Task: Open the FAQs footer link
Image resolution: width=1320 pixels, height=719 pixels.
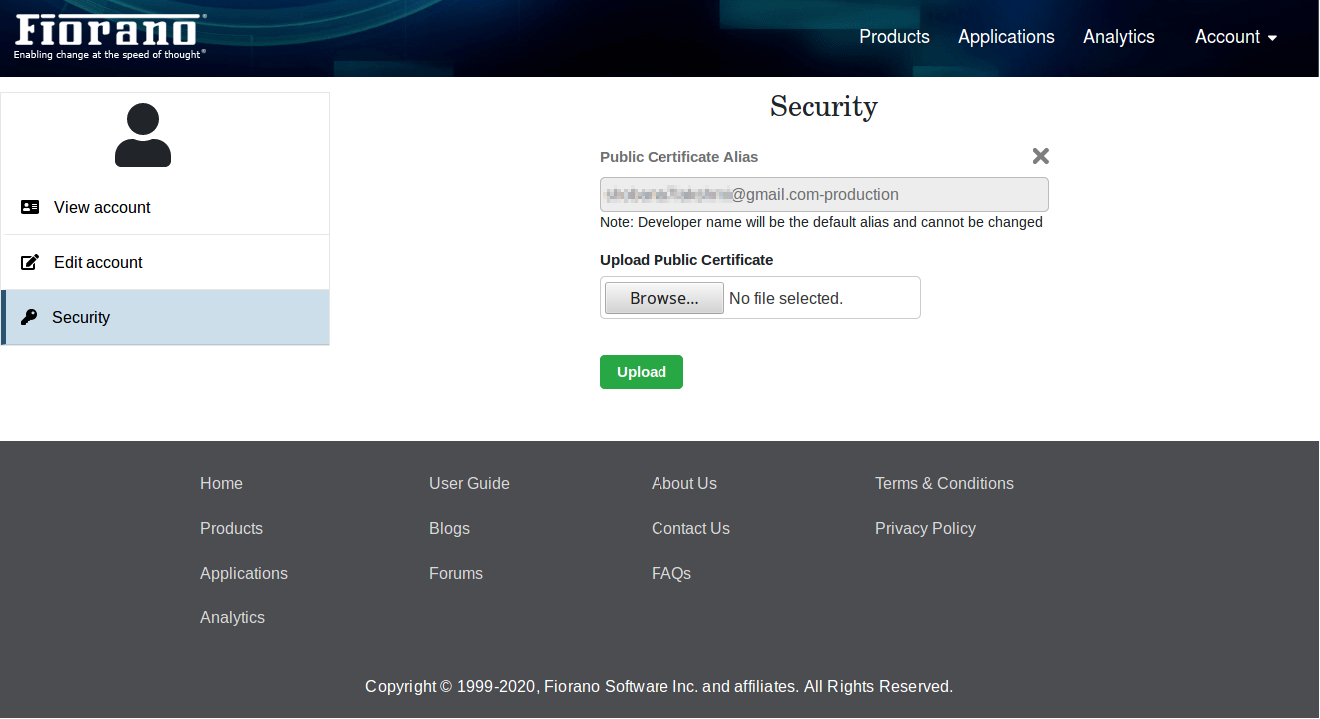Action: (671, 573)
